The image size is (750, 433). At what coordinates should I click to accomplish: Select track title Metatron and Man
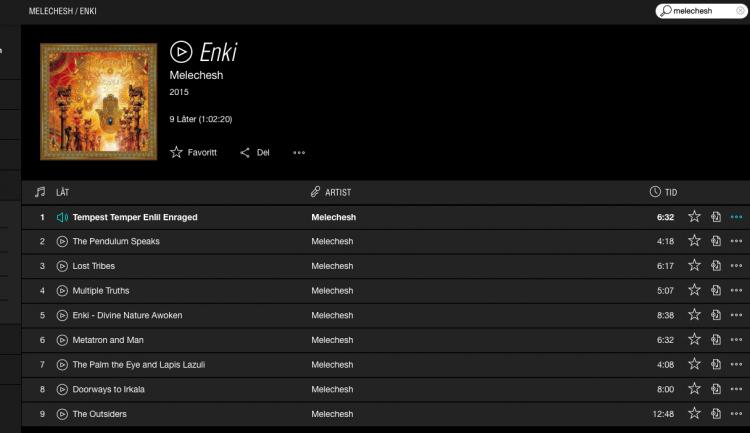108,340
